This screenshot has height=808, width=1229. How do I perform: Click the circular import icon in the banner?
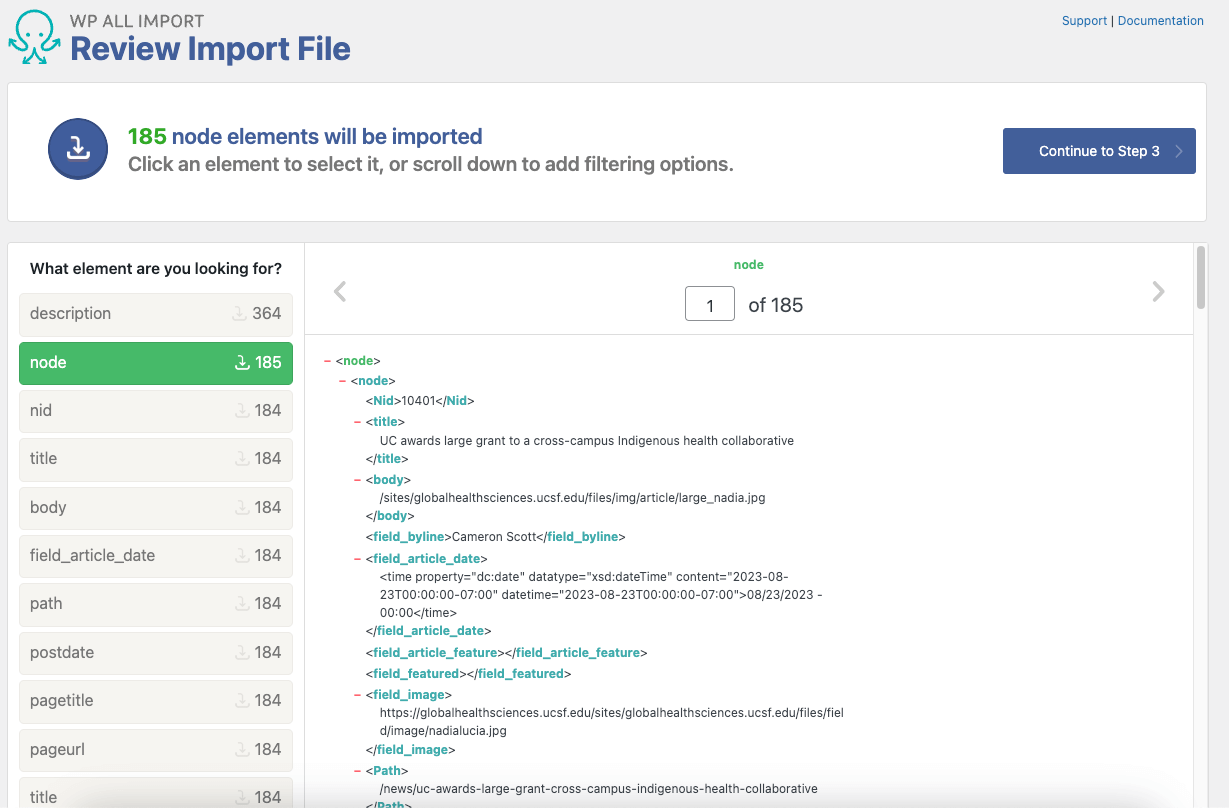(x=77, y=149)
